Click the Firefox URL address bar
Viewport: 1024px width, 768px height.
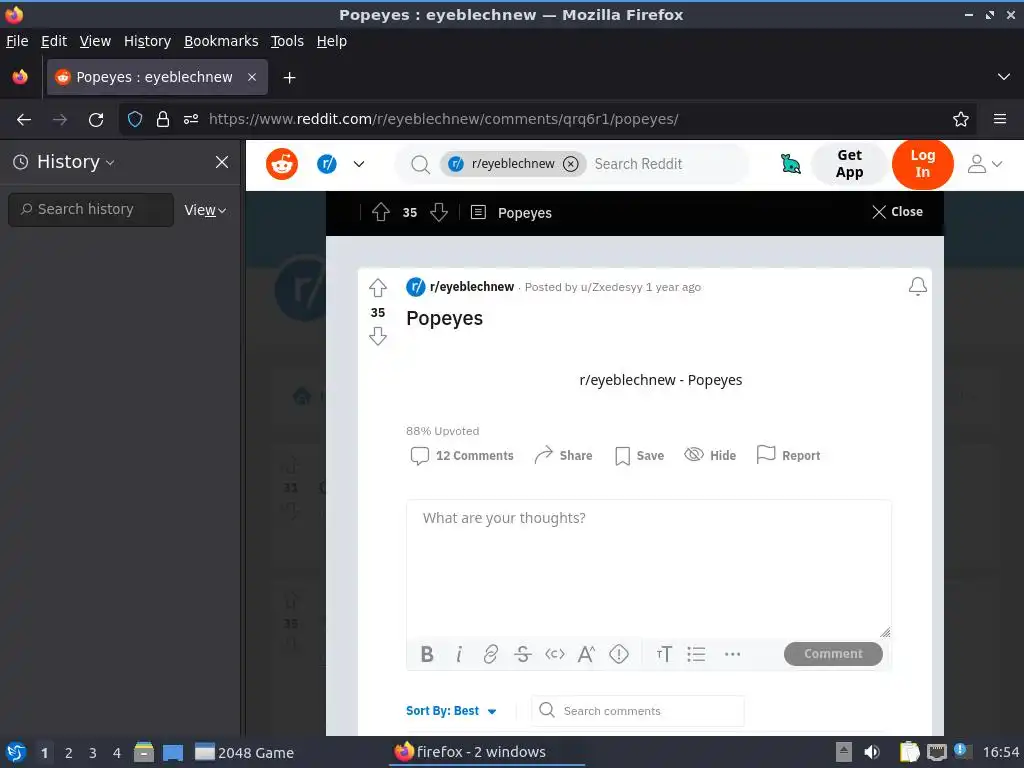tap(548, 119)
